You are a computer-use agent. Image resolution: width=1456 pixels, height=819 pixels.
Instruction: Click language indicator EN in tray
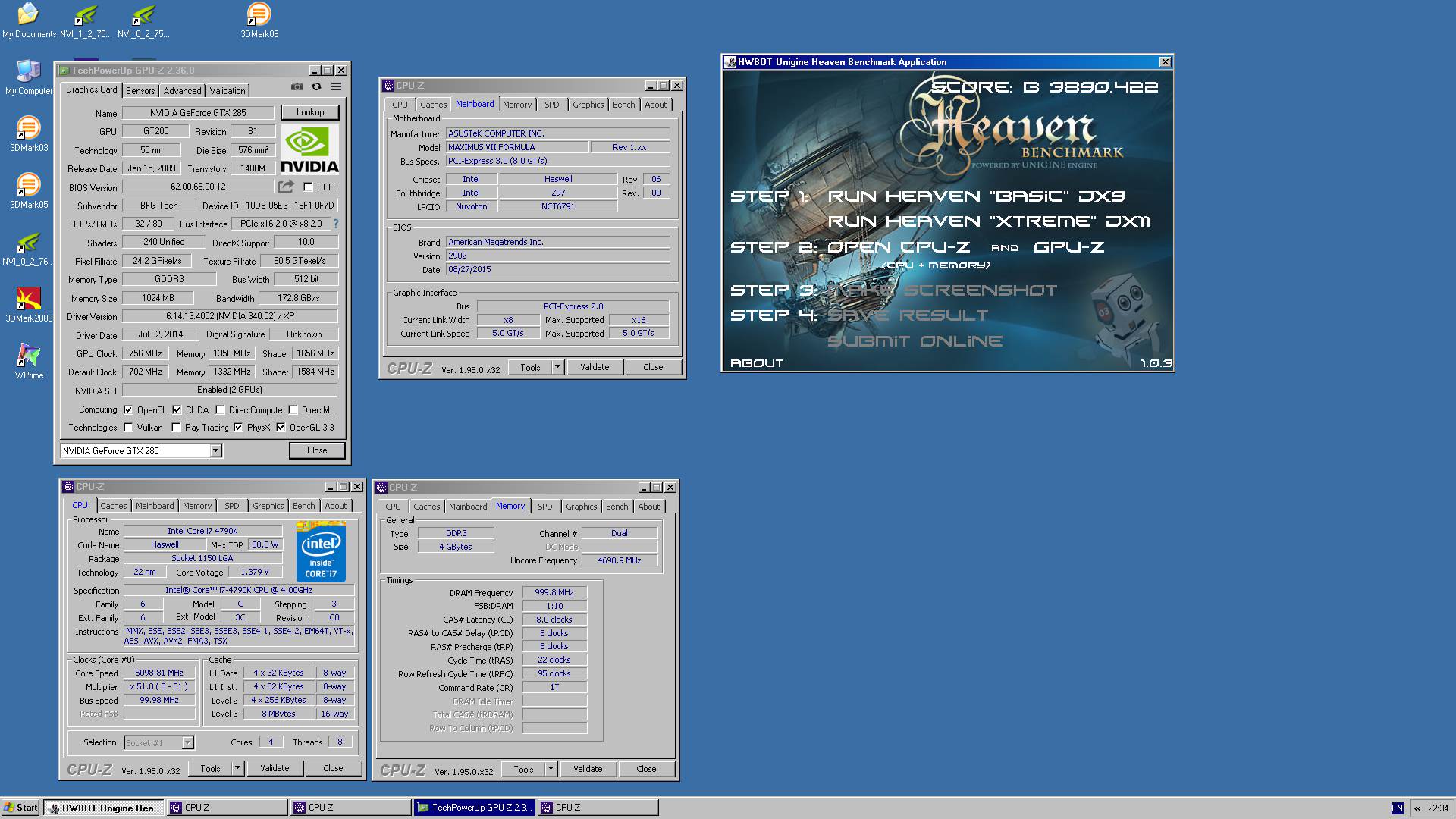coord(1397,808)
